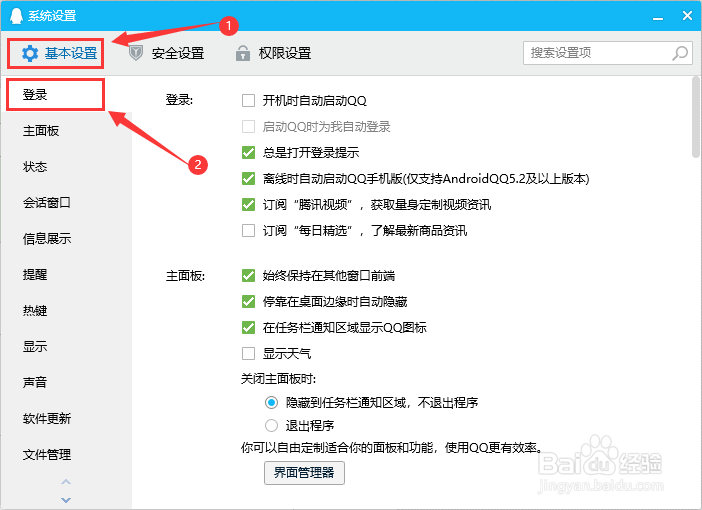This screenshot has width=702, height=510.
Task: Open 显示 settings in sidebar
Action: (35, 347)
